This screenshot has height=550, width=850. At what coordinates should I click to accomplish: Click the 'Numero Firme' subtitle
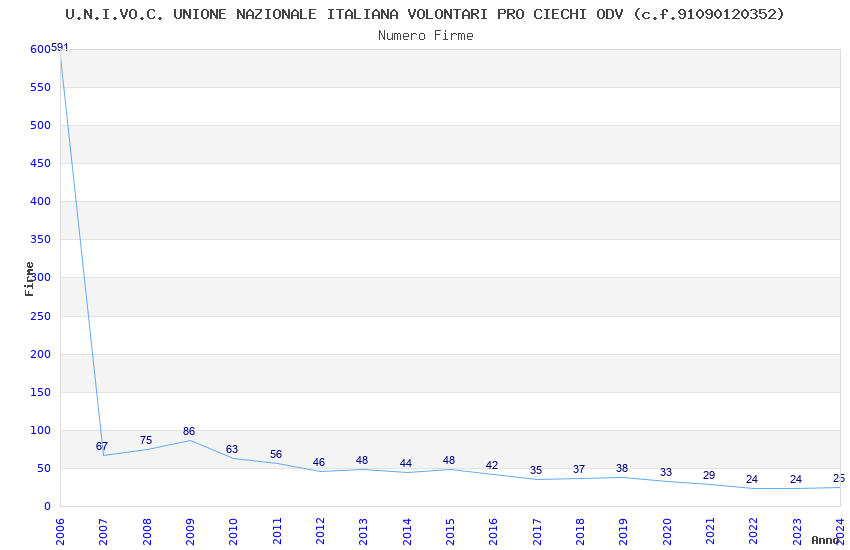[426, 36]
